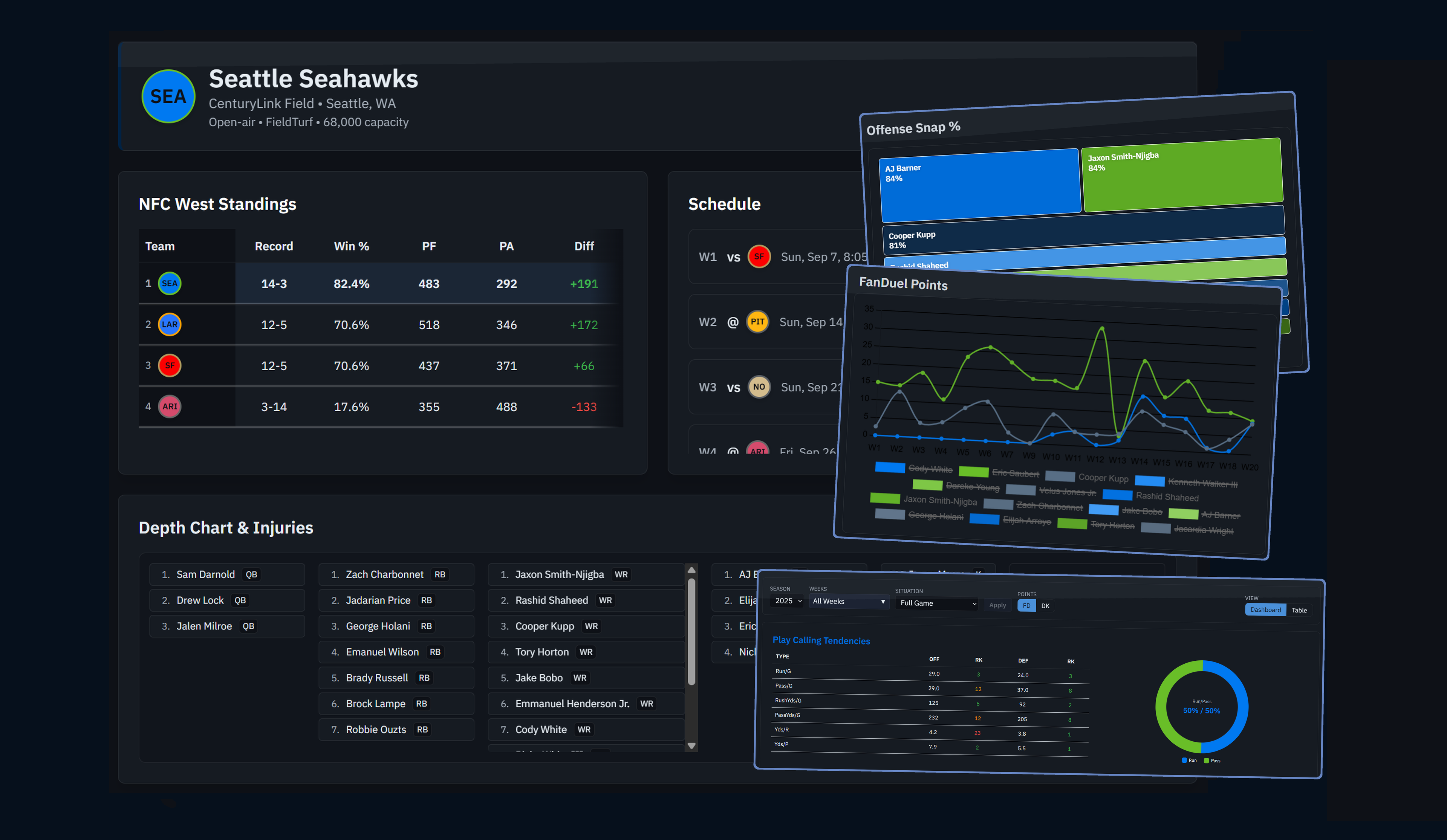Select Sam Darnold QB in depth chart

227,574
